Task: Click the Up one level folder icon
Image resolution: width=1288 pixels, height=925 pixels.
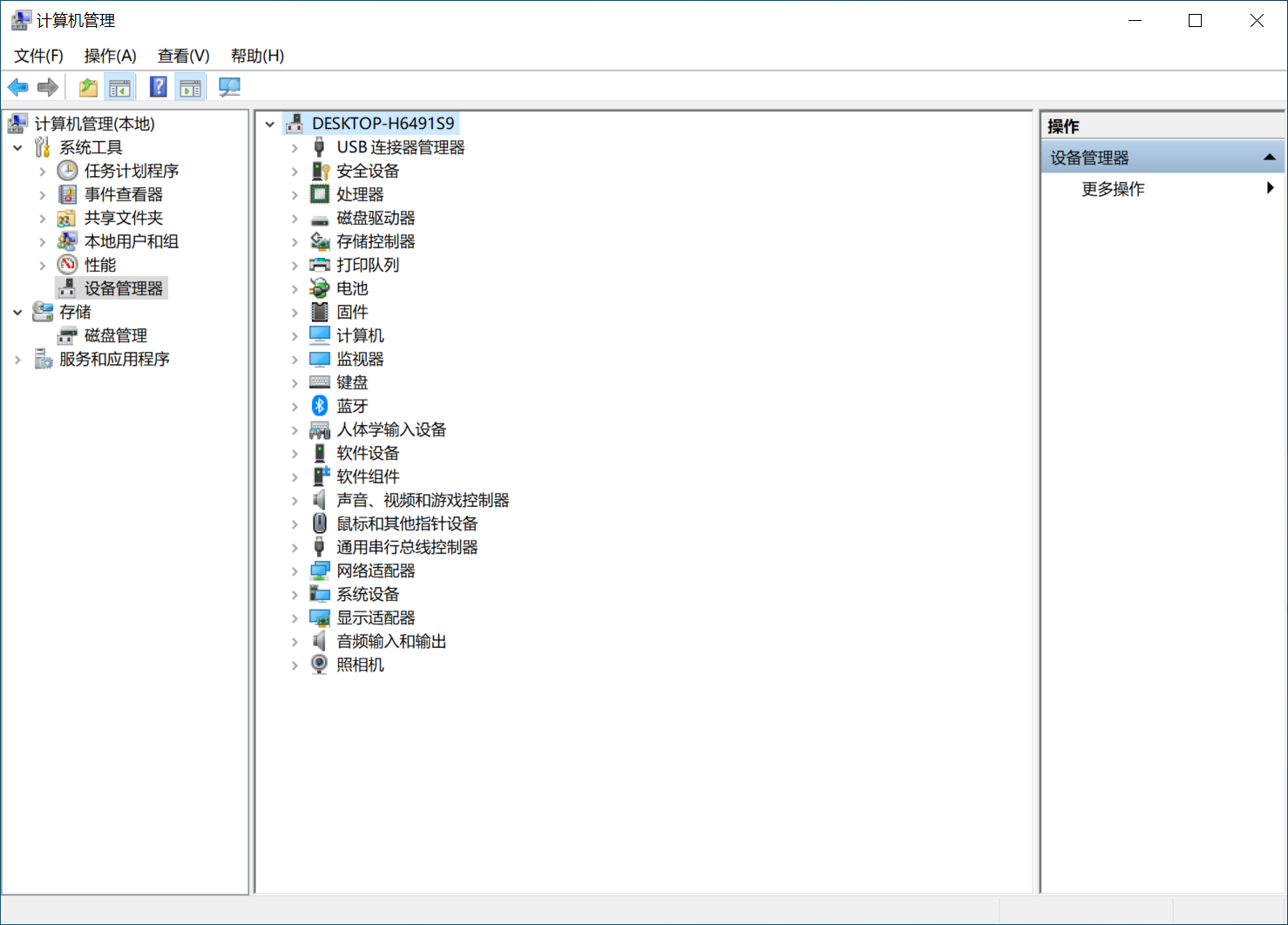Action: (88, 87)
